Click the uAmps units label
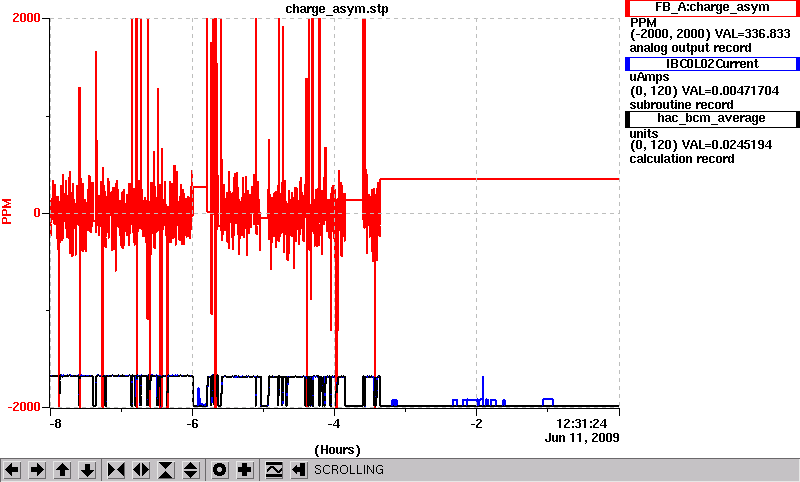The image size is (800, 482). pos(649,78)
